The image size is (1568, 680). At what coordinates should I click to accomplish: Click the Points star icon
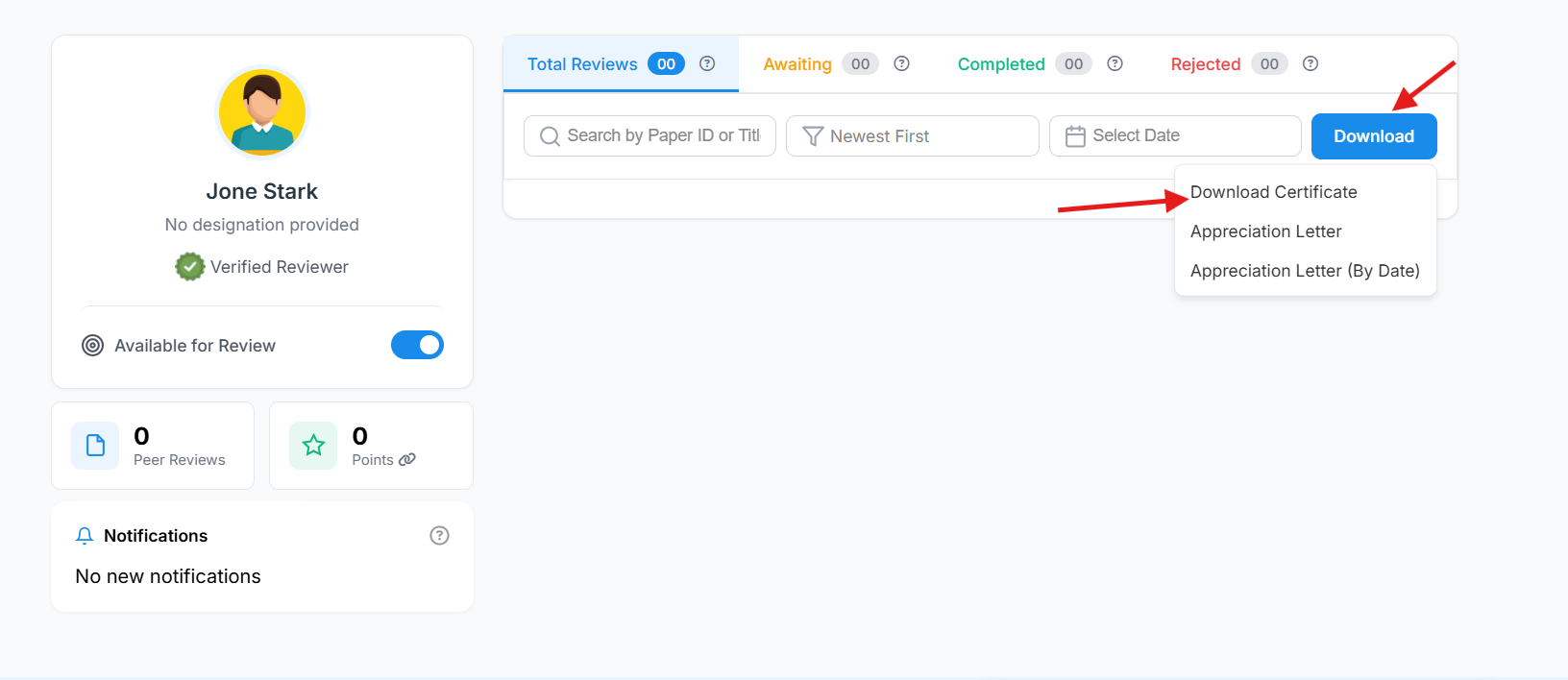point(313,446)
